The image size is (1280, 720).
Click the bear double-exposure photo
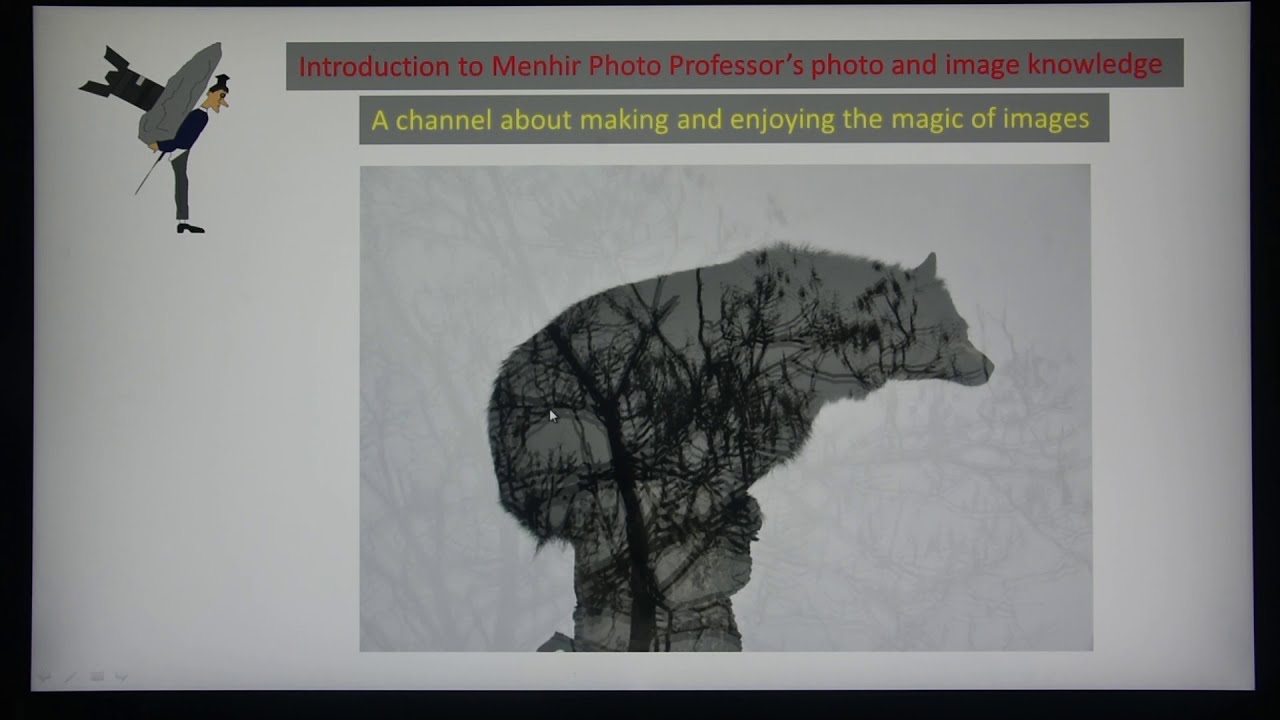[726, 408]
